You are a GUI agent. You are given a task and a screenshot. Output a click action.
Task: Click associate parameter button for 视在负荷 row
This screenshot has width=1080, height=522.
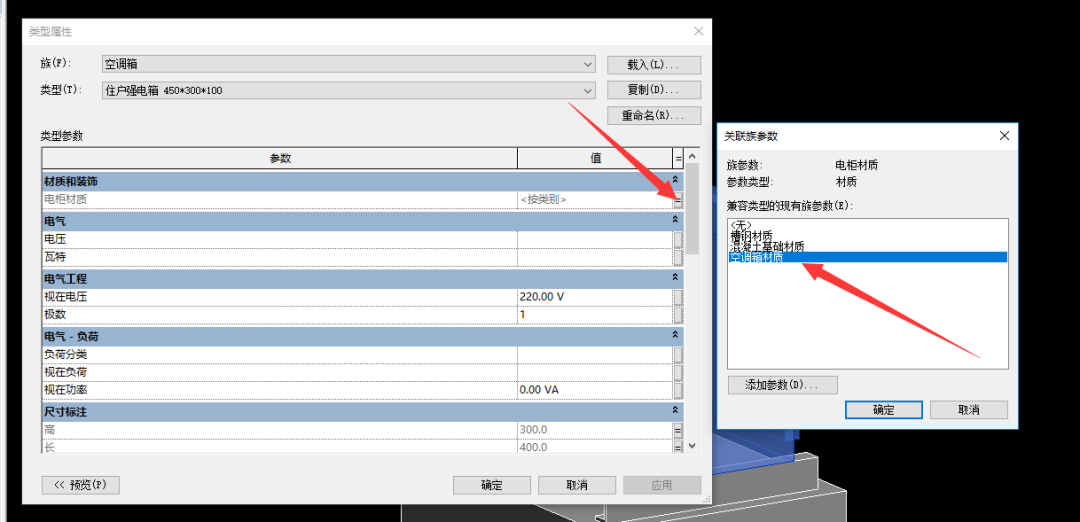pyautogui.click(x=678, y=373)
